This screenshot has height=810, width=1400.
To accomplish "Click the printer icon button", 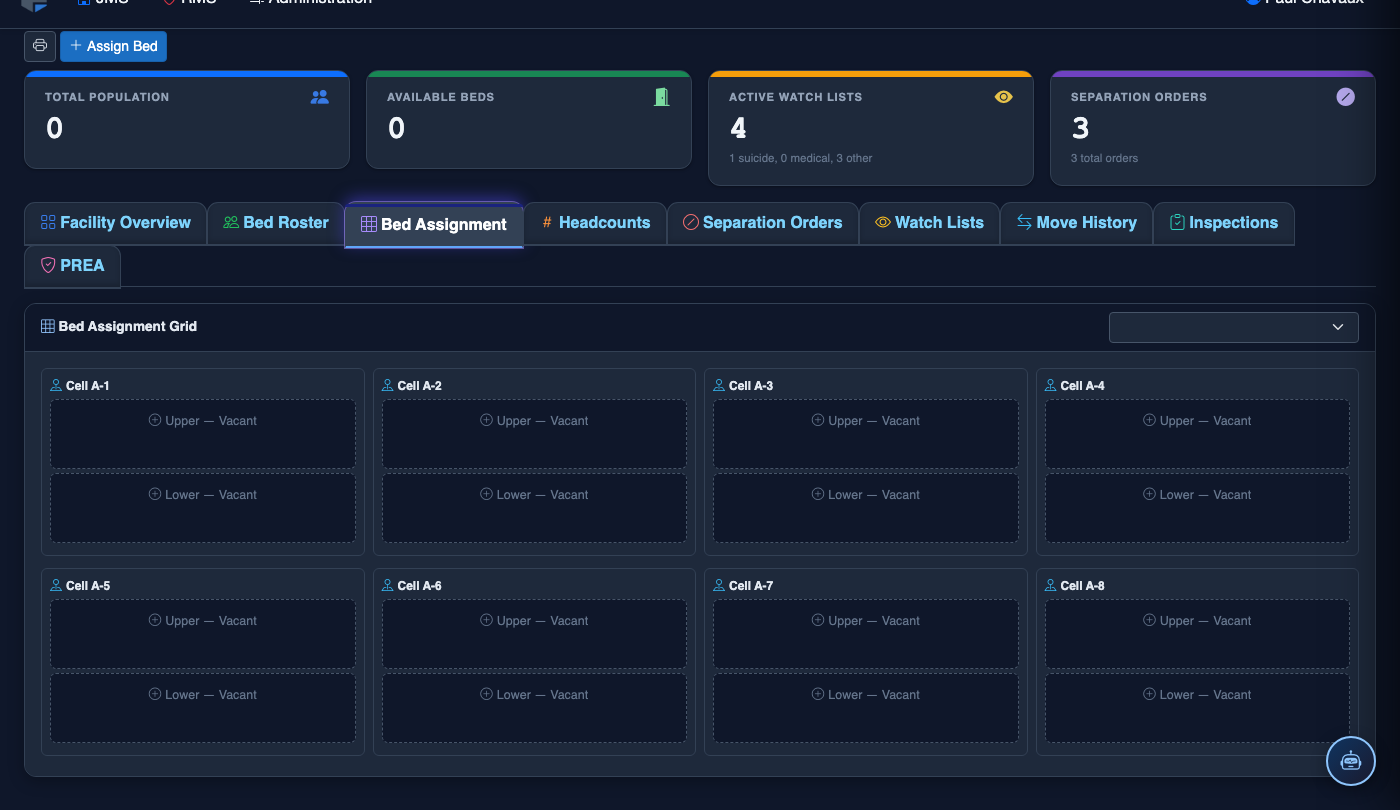I will [x=40, y=46].
